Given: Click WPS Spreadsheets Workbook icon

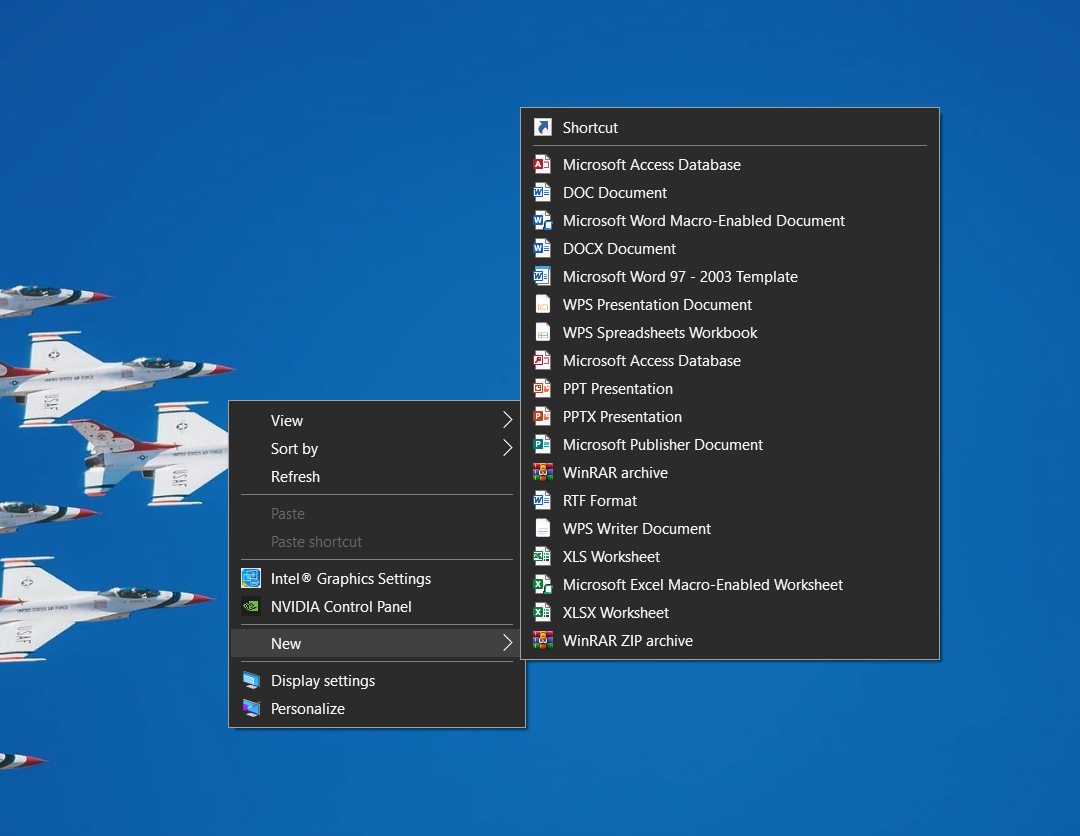Looking at the screenshot, I should point(543,333).
